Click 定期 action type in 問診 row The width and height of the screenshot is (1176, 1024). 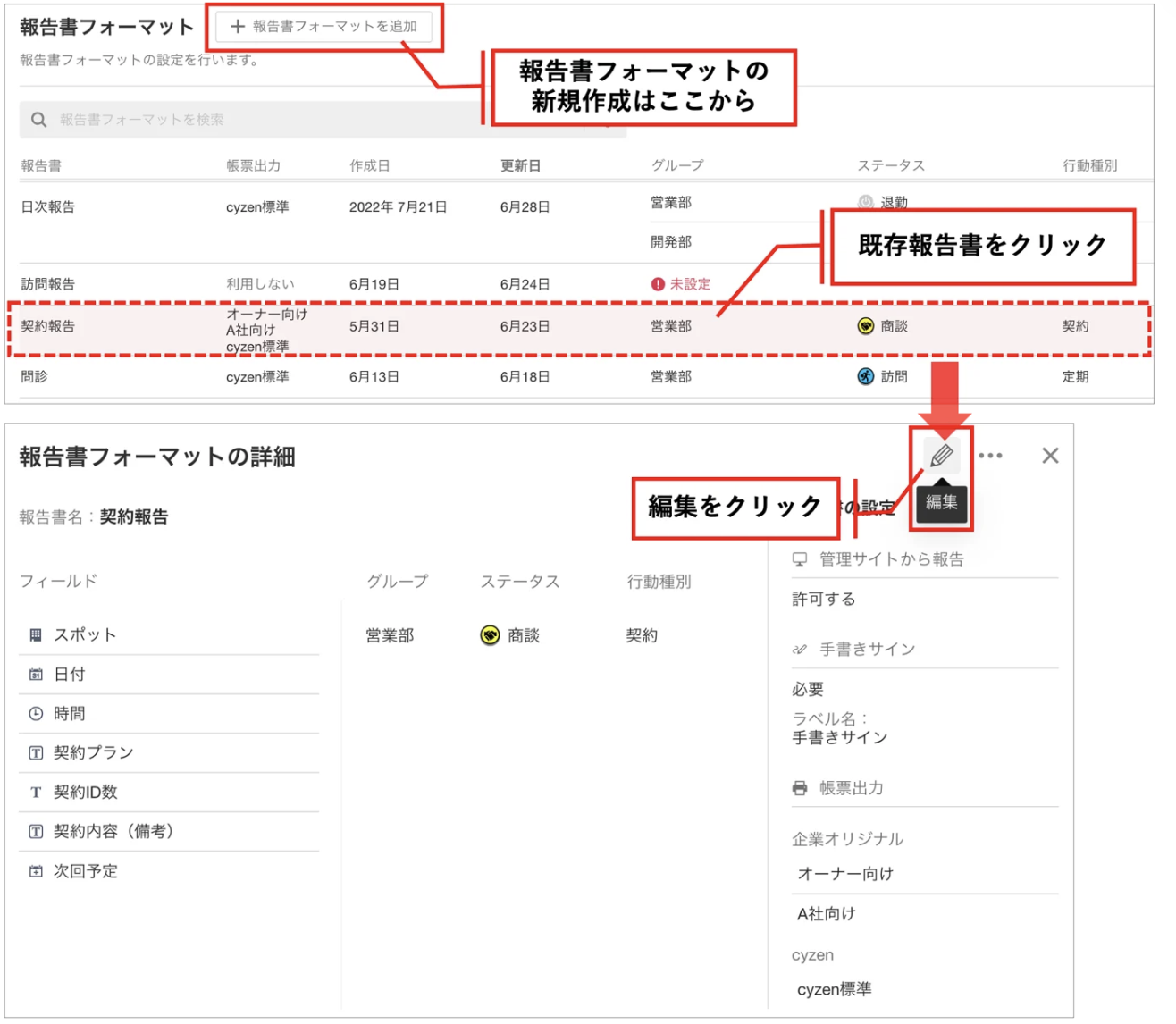point(1075,376)
